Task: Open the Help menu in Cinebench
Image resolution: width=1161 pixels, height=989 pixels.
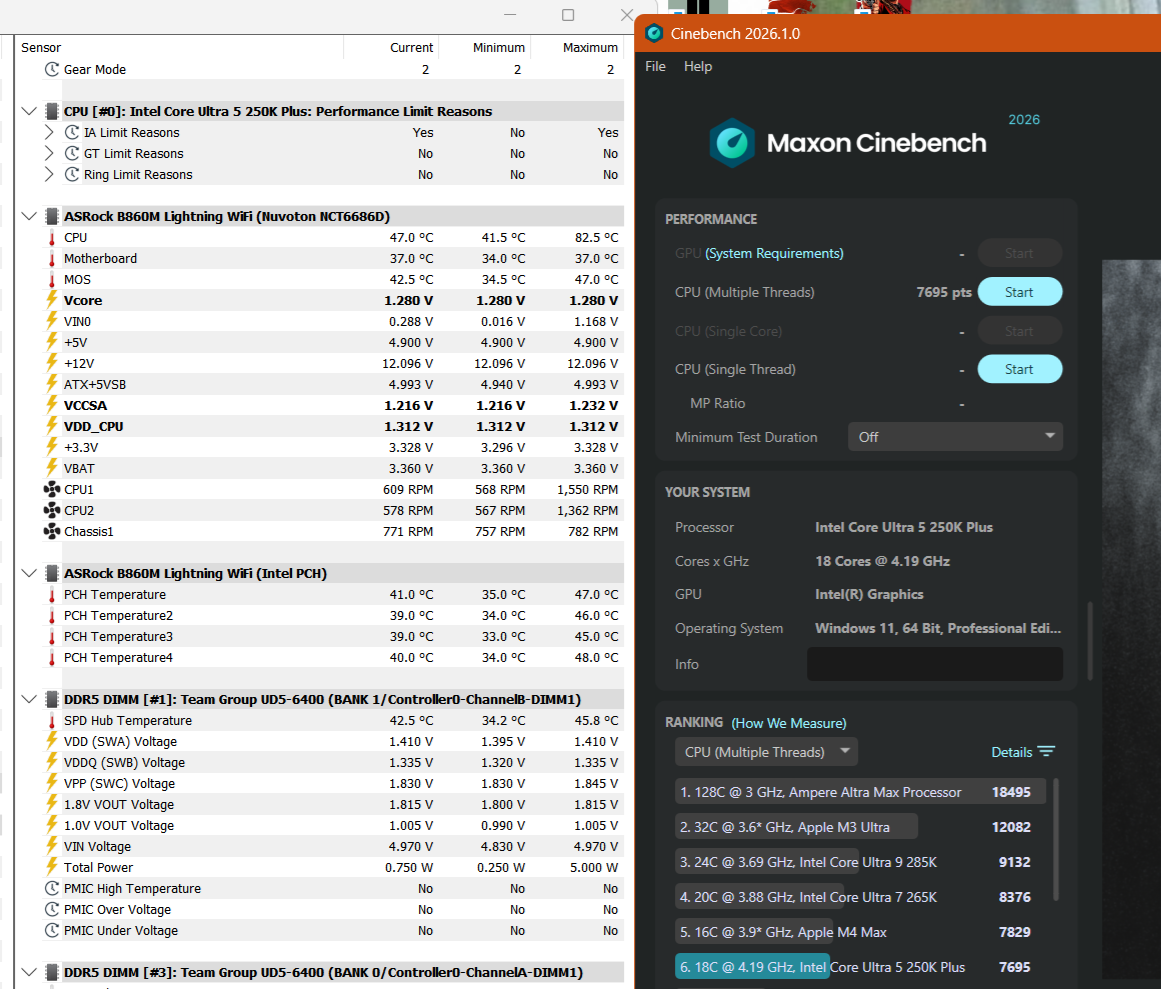Action: pos(697,67)
